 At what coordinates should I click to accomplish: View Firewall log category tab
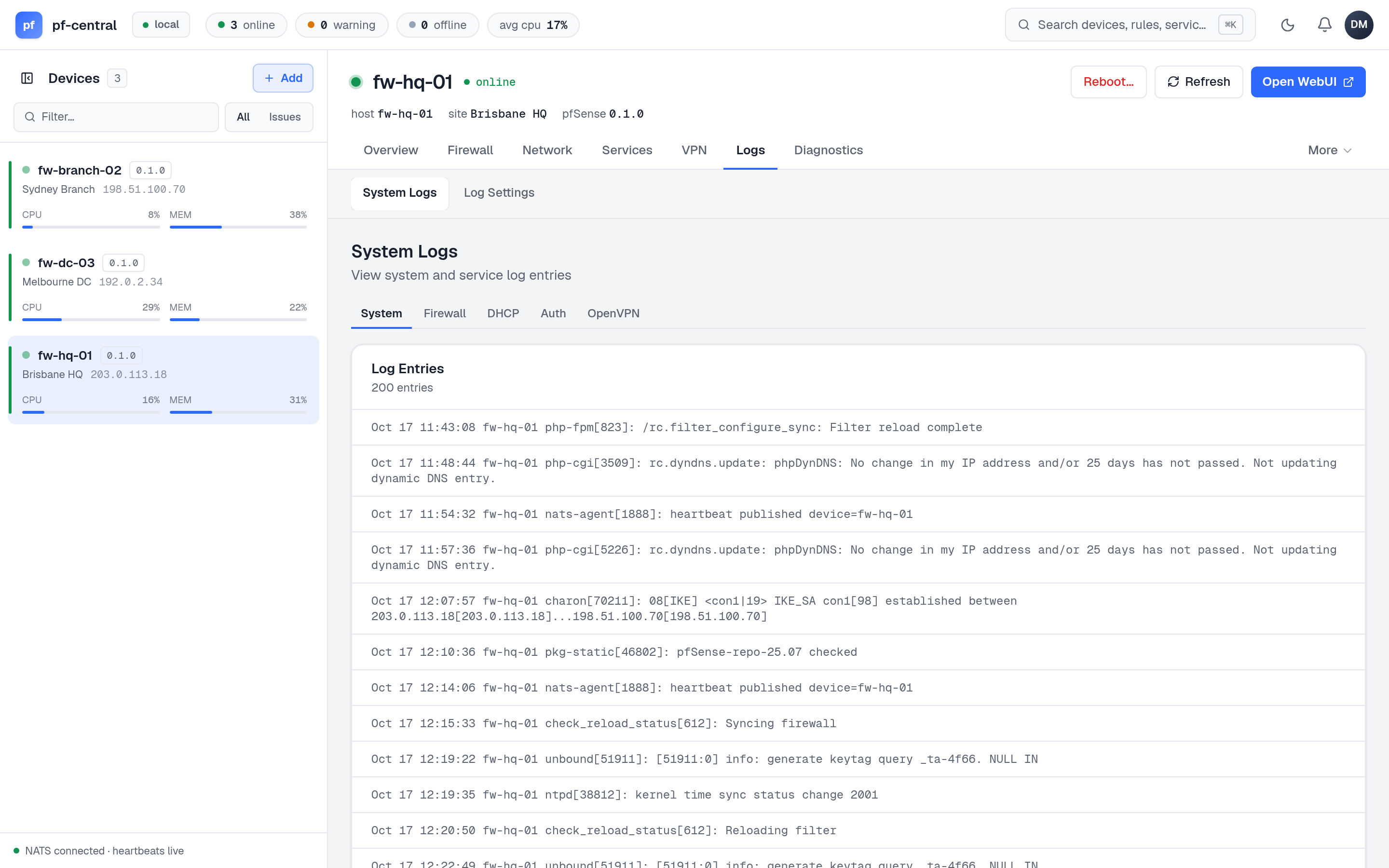pos(444,313)
